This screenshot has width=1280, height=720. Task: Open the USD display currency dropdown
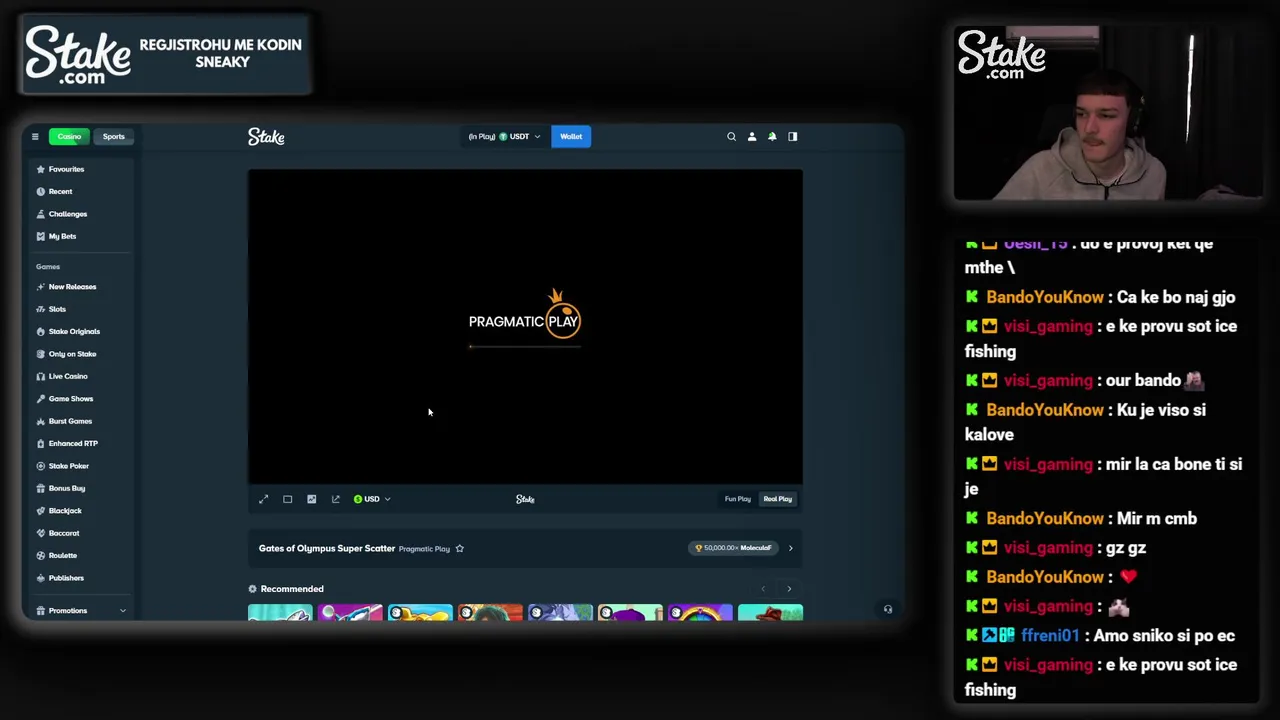click(372, 499)
